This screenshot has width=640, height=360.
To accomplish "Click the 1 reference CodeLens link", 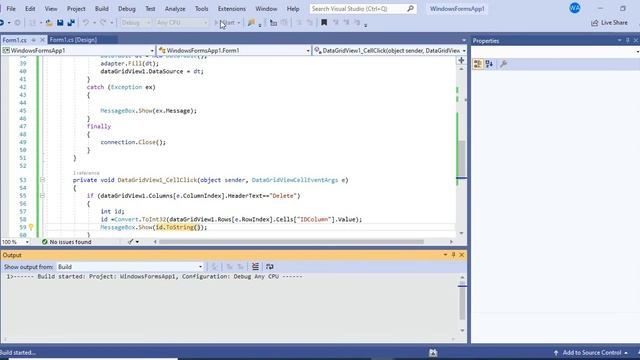I will pos(86,173).
